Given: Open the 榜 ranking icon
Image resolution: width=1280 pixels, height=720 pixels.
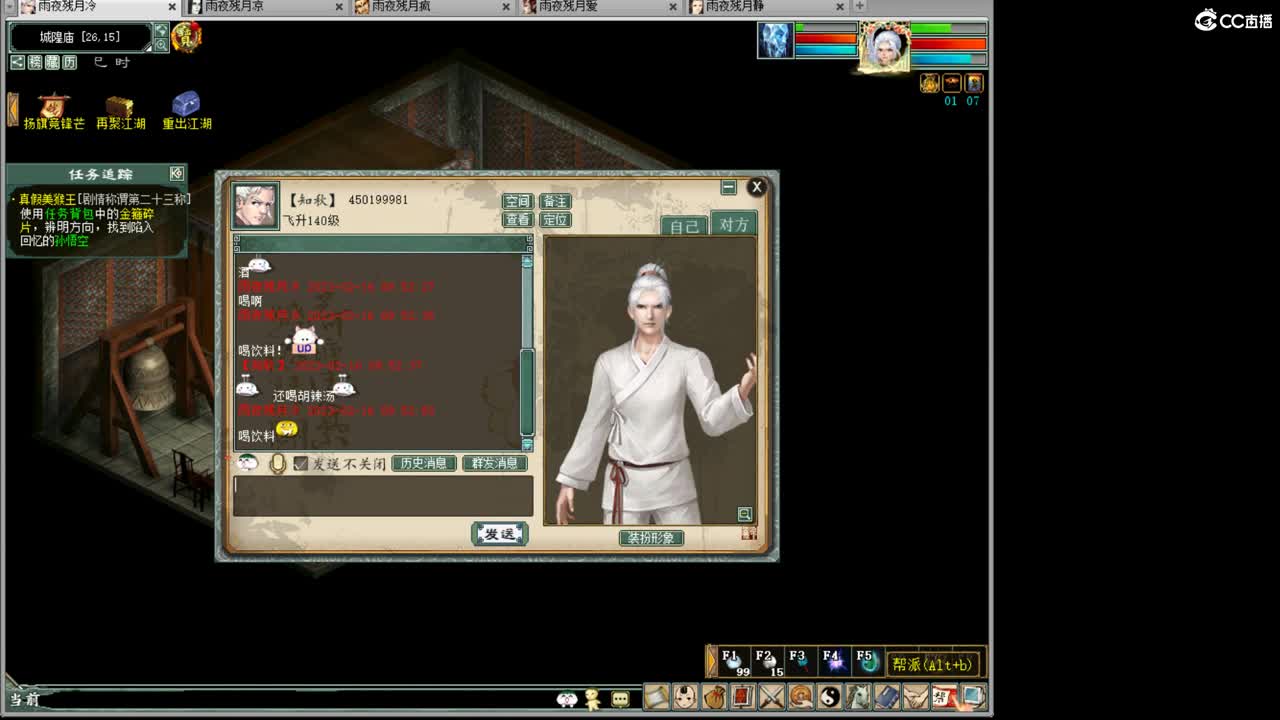Looking at the screenshot, I should click(35, 62).
